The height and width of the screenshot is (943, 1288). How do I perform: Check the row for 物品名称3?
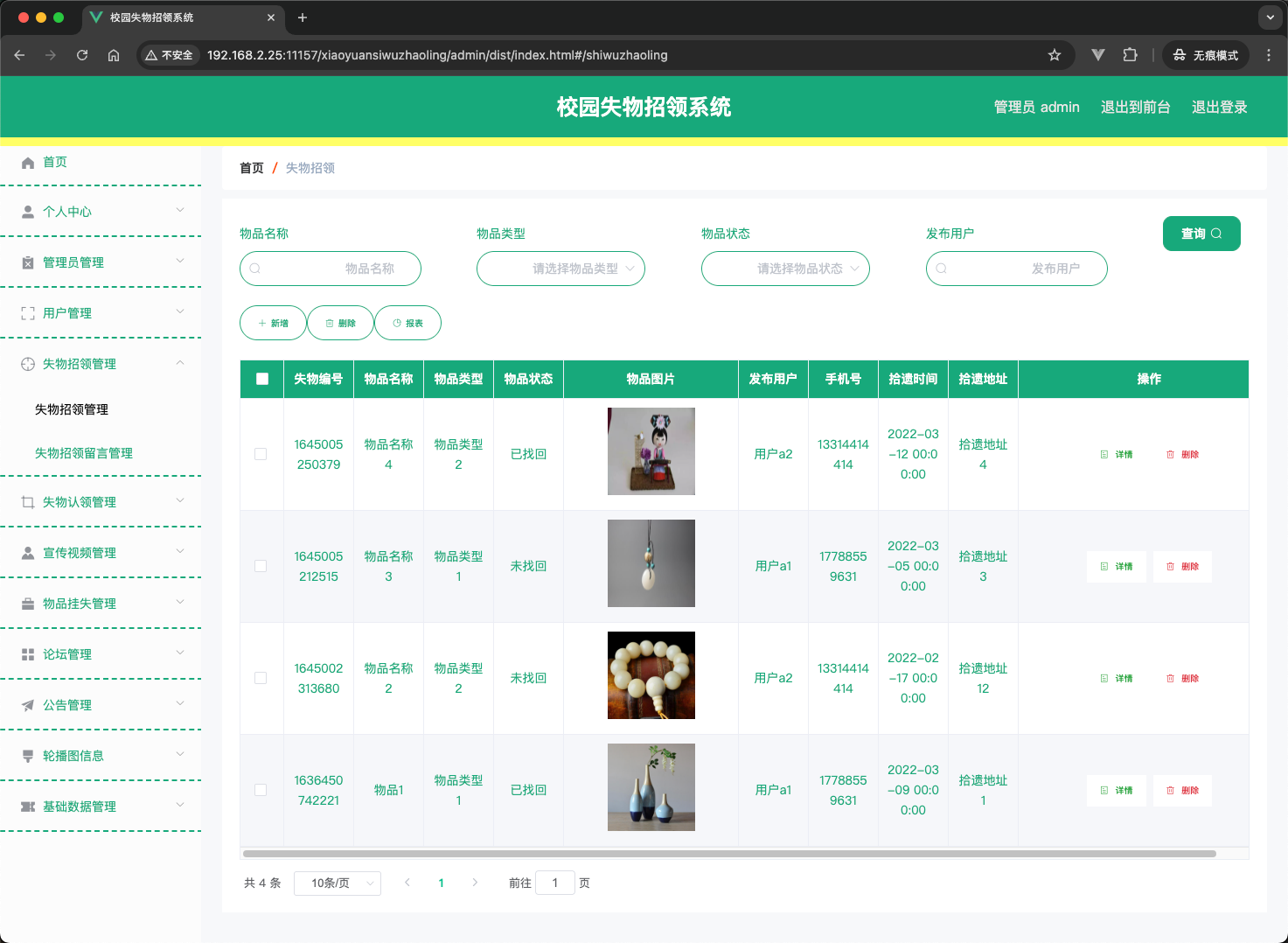(261, 566)
